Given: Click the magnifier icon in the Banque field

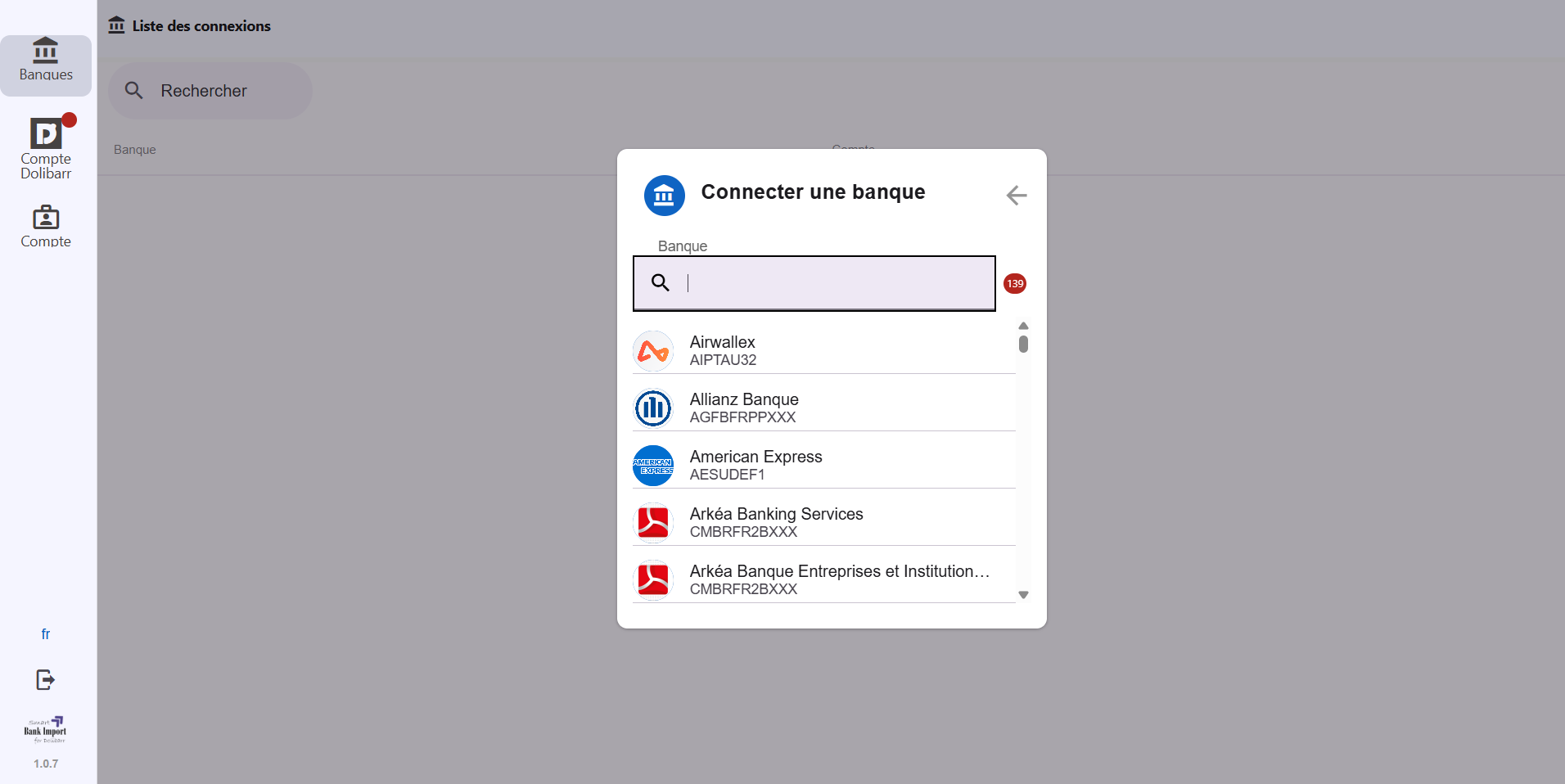Looking at the screenshot, I should point(661,282).
